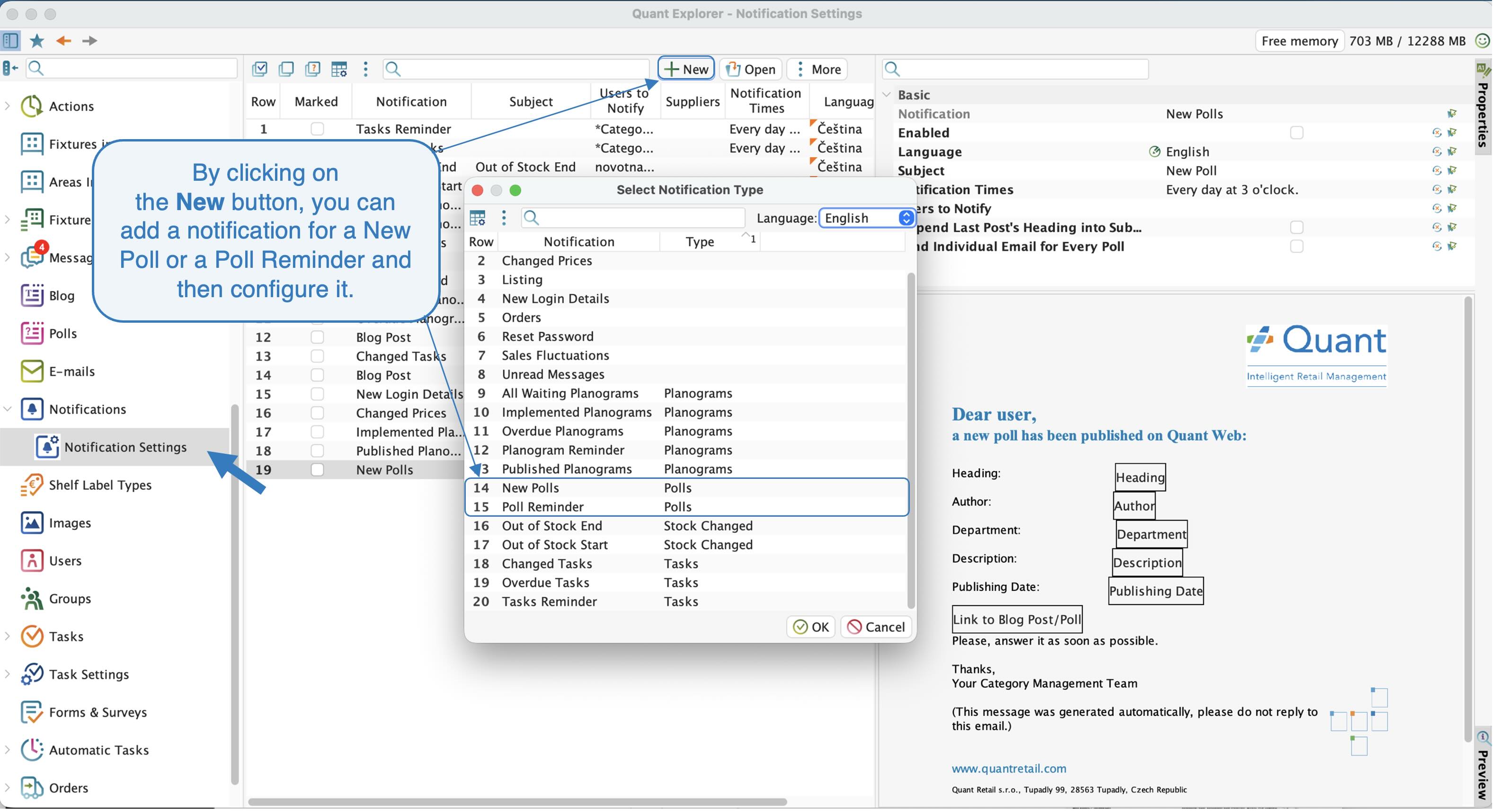The height and width of the screenshot is (812, 1493).
Task: Expand the Tasks tree node
Action: tap(8, 636)
